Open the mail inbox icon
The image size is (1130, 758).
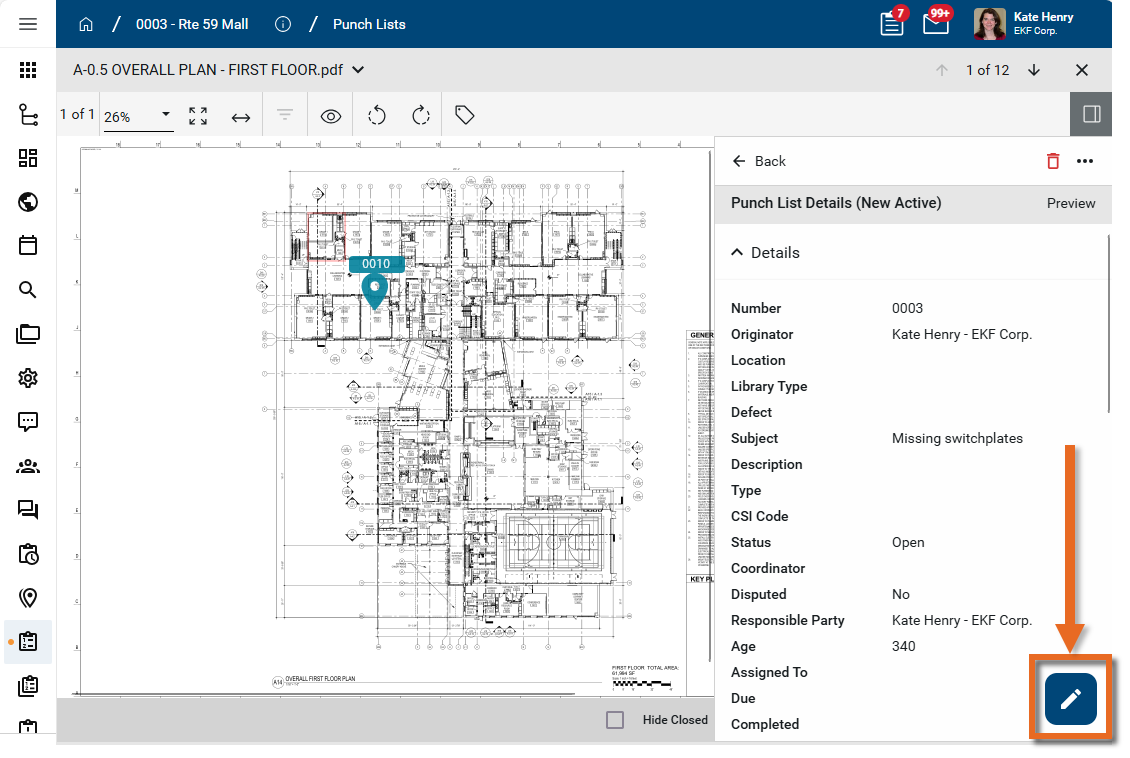(935, 24)
